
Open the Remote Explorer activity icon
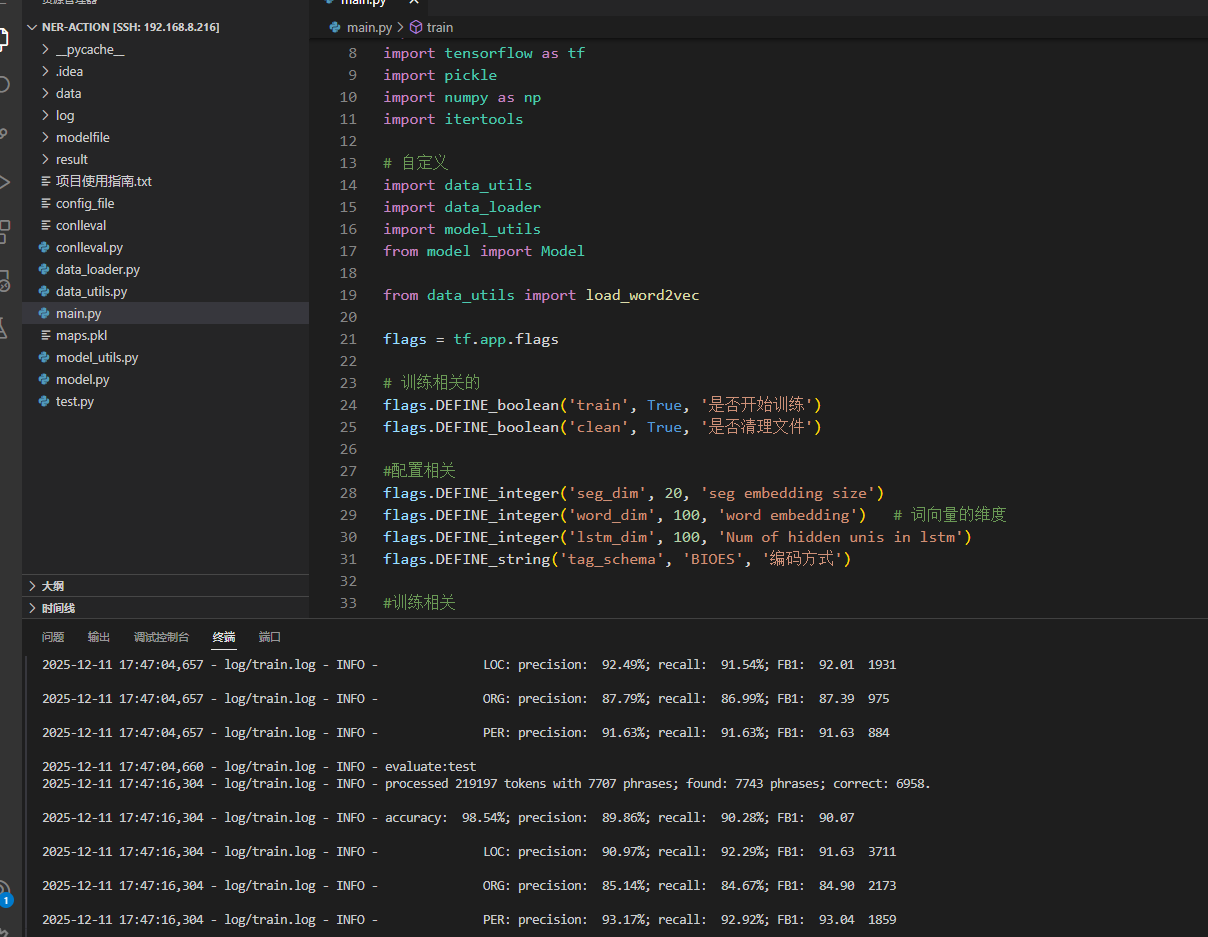pyautogui.click(x=3, y=279)
